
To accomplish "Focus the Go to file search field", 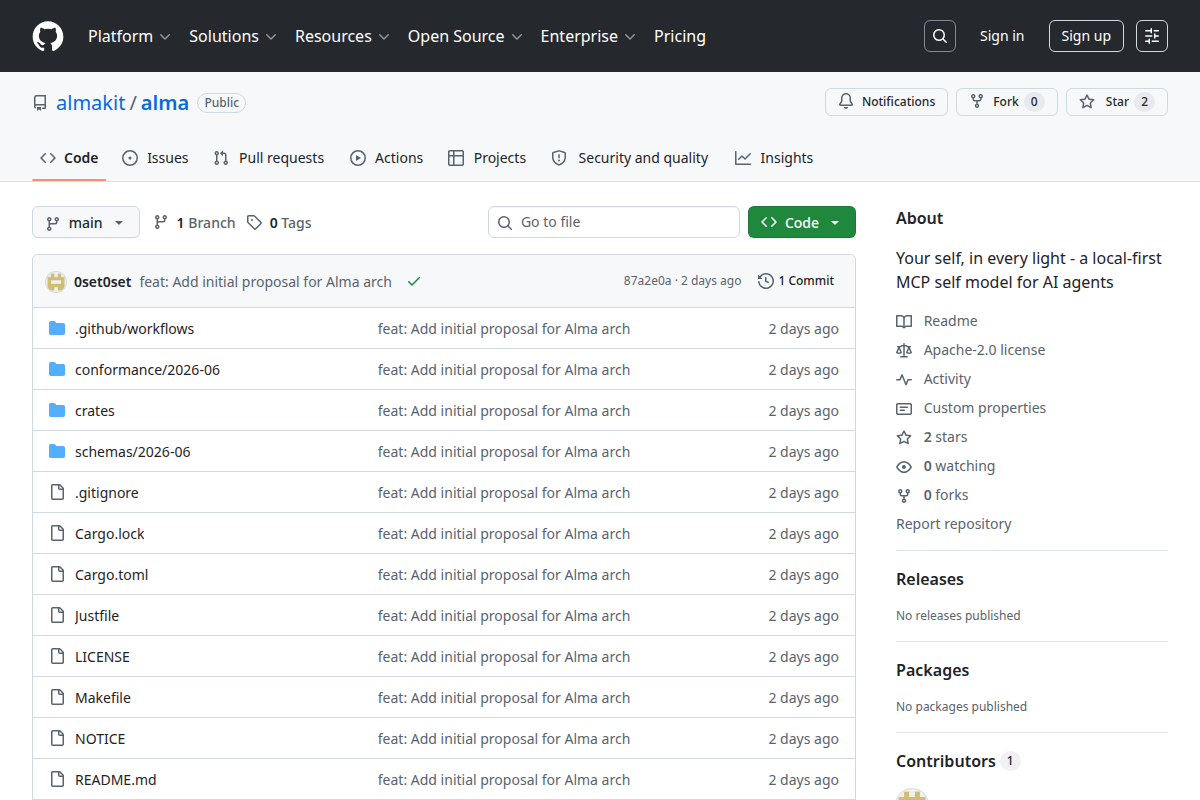I will click(614, 222).
